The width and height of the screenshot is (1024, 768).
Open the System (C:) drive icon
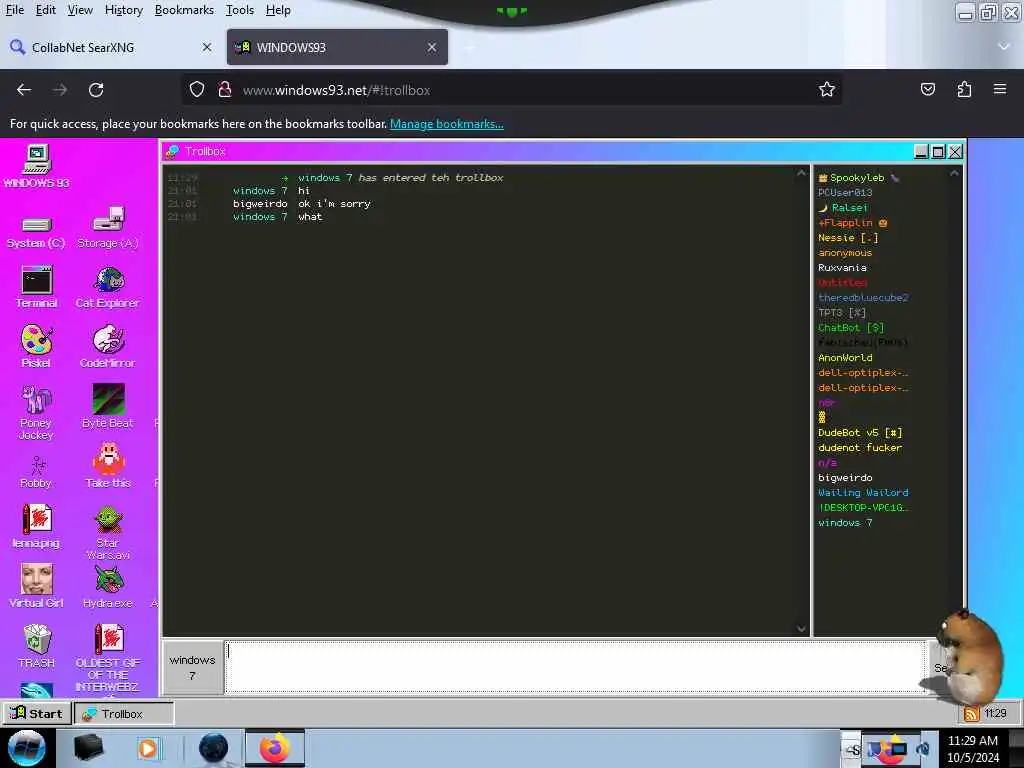coord(36,232)
